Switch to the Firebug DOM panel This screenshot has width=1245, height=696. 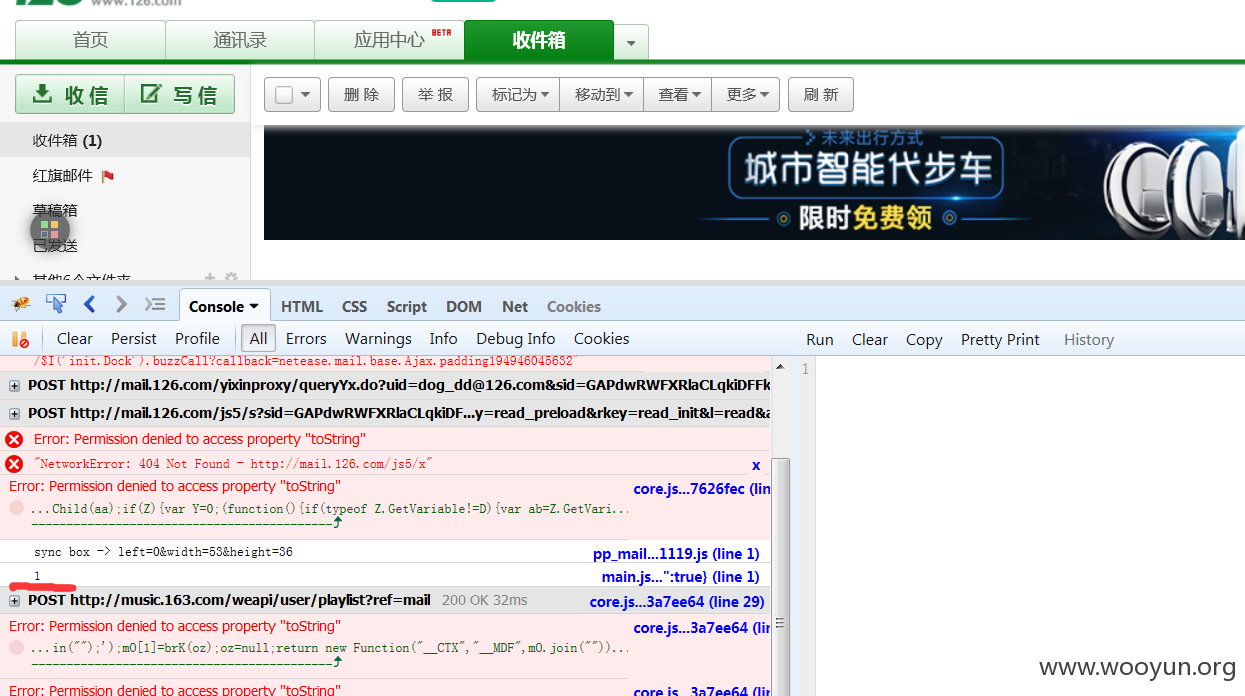[x=464, y=307]
